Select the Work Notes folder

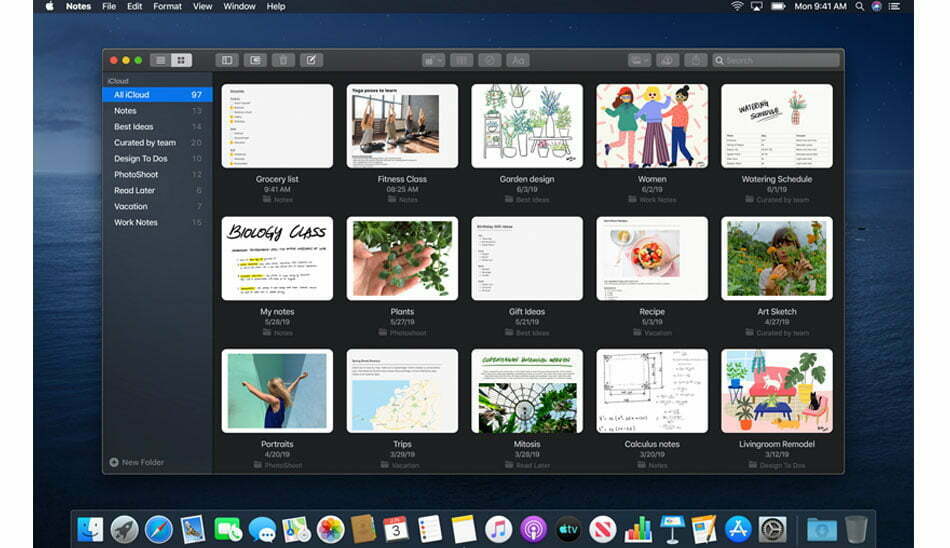(158, 222)
